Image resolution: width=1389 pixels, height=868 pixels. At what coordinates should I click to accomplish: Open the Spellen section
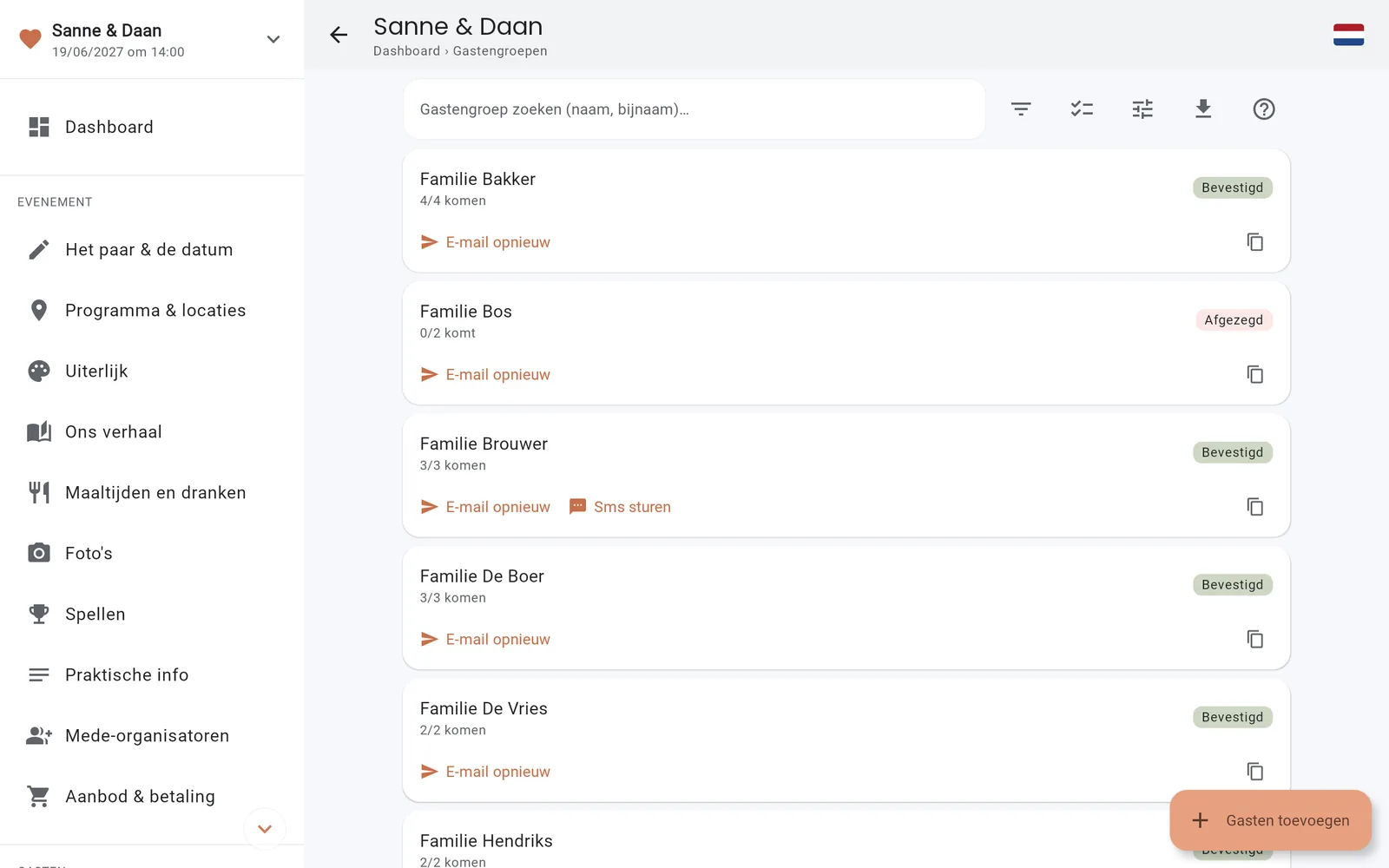click(152, 615)
